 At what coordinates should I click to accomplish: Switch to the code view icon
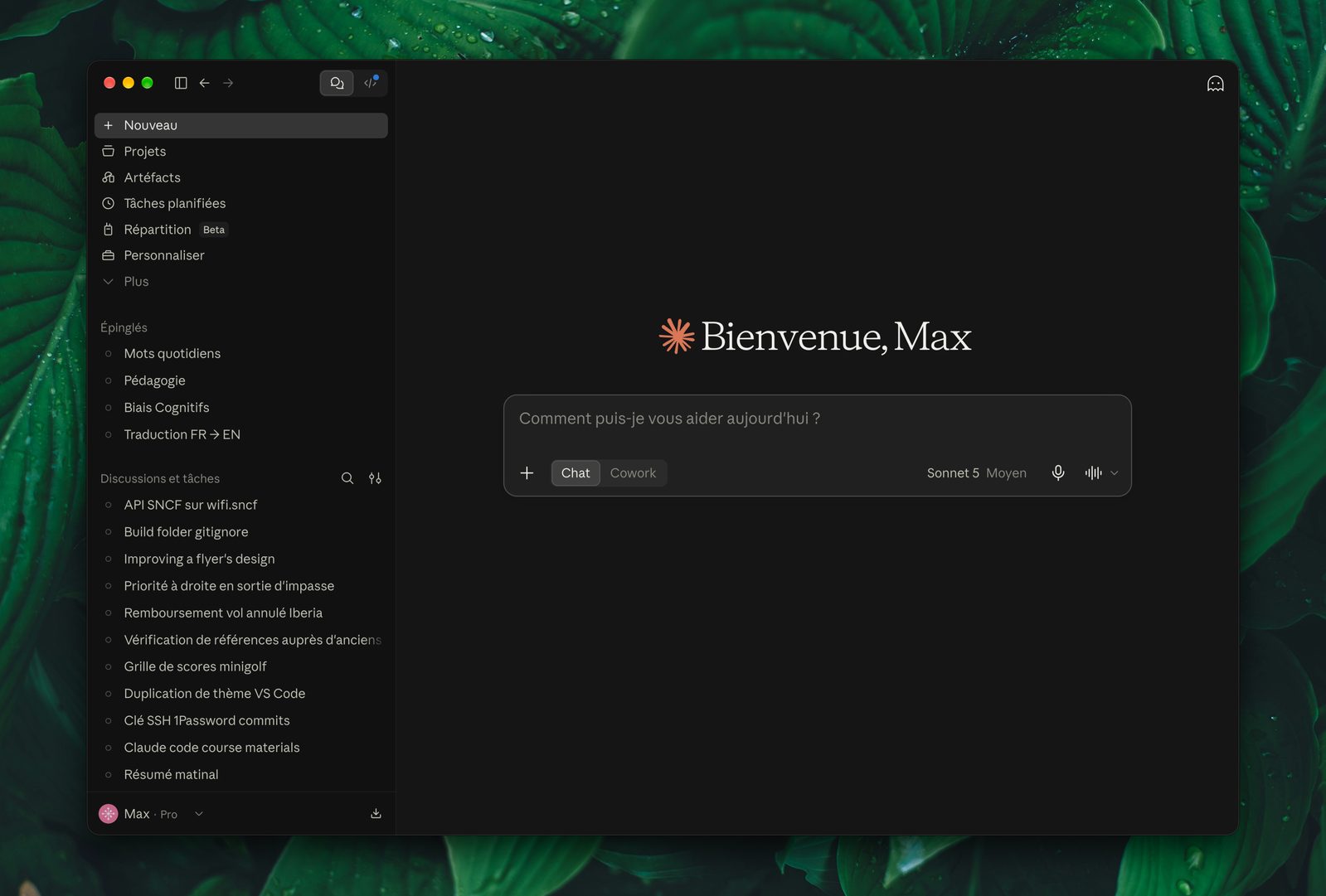pos(371,83)
